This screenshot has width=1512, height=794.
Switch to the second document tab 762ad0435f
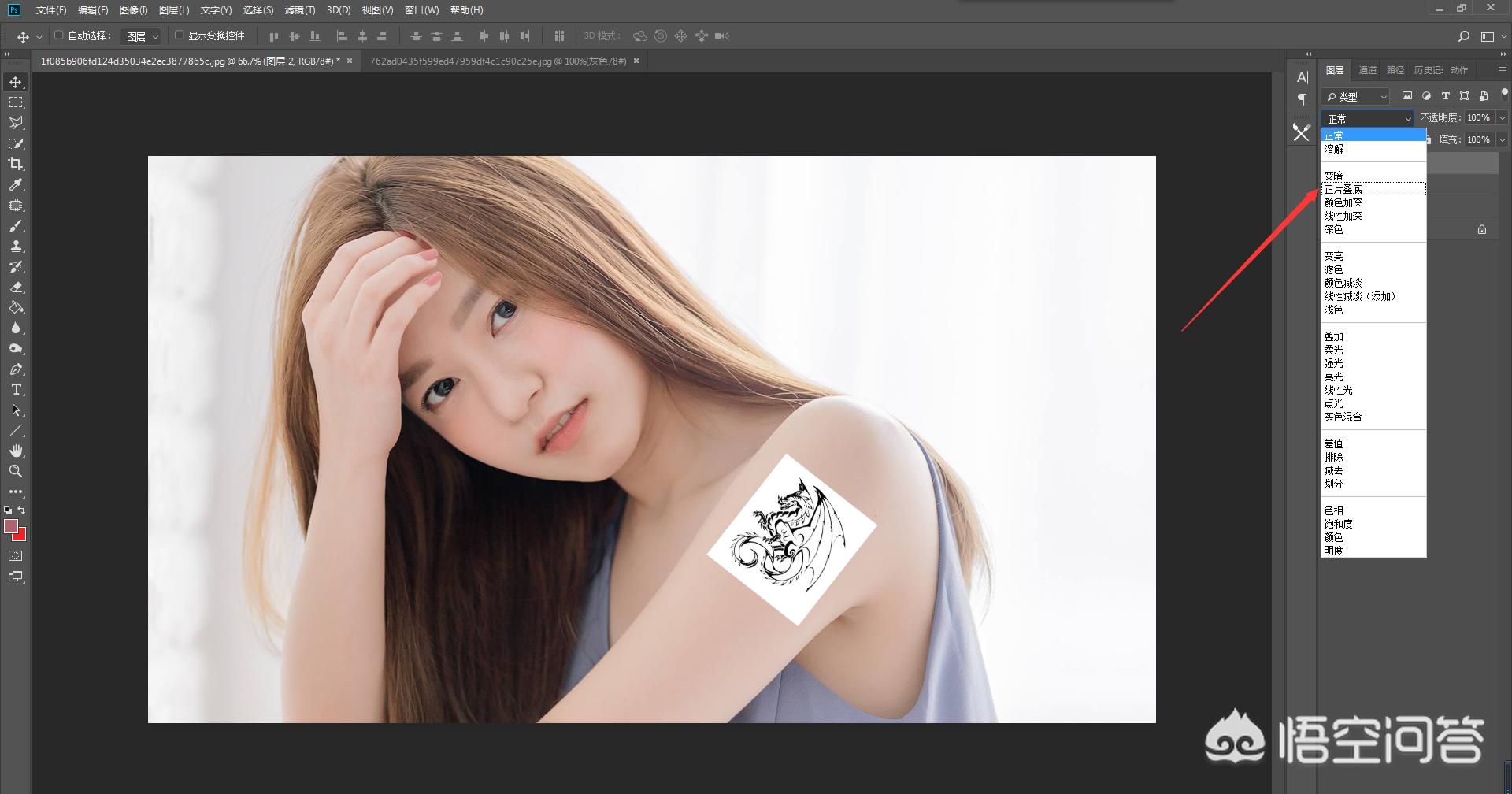coord(498,61)
